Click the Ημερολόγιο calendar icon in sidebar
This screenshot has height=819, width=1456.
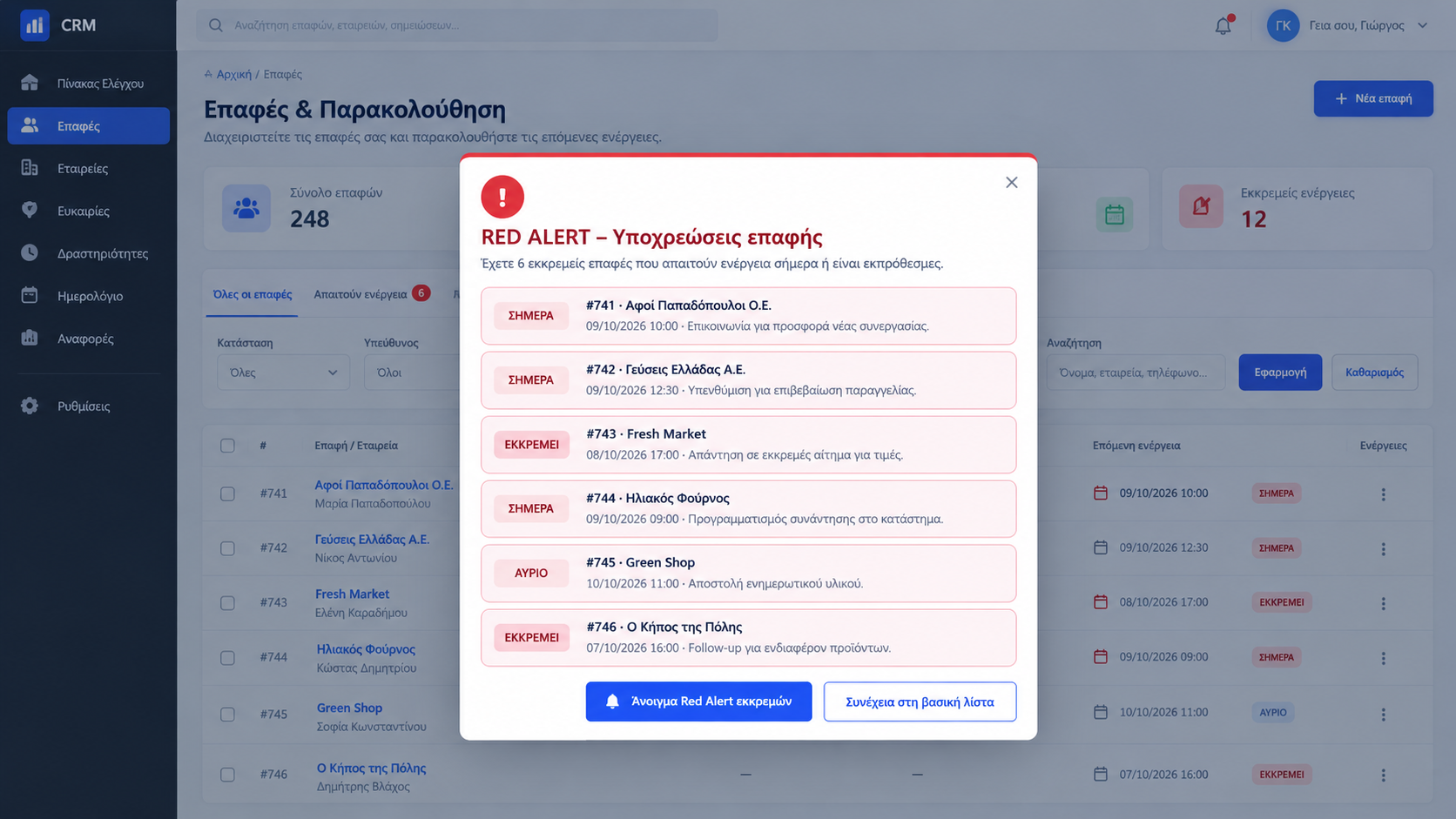pyautogui.click(x=30, y=295)
